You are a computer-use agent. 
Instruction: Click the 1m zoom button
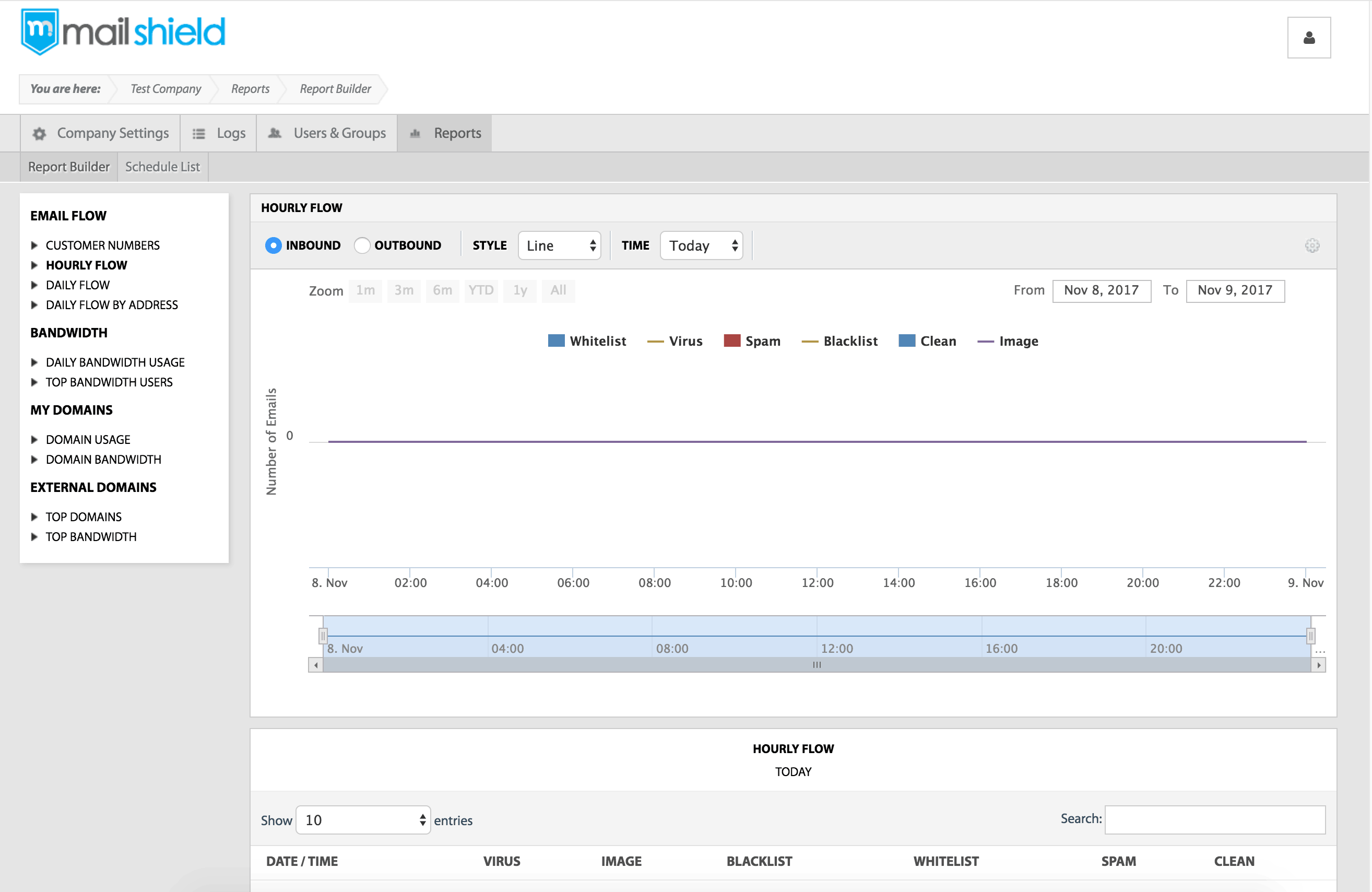(365, 290)
